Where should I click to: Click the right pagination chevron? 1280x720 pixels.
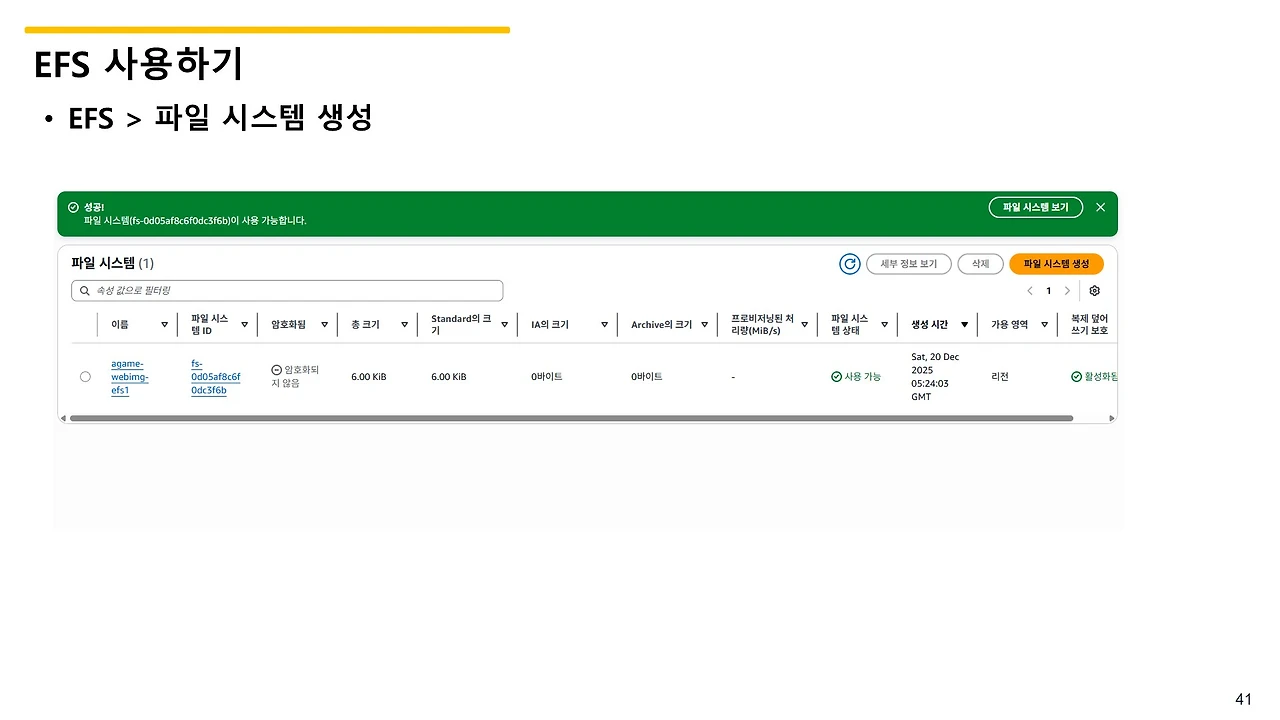point(1066,290)
